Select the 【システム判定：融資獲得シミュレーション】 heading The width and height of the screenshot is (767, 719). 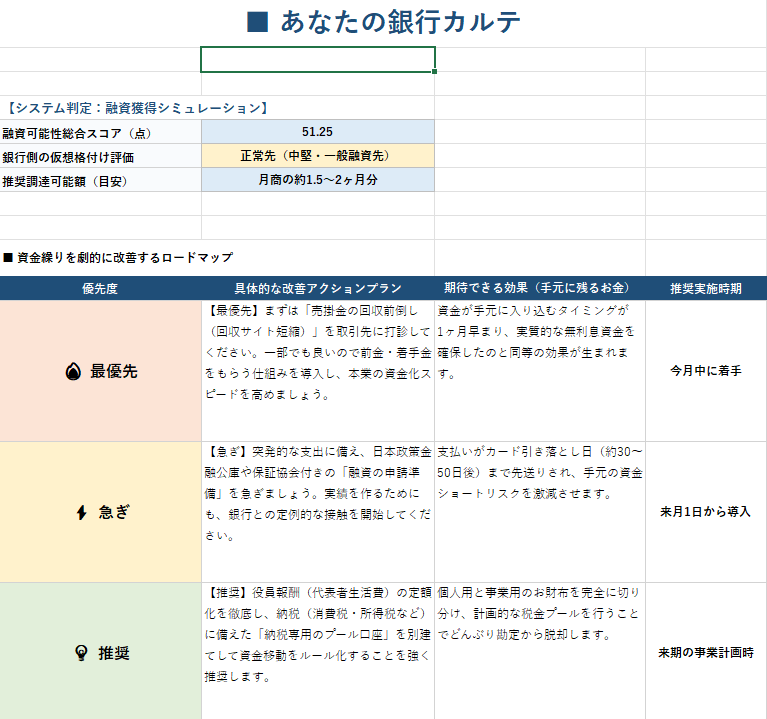(137, 108)
